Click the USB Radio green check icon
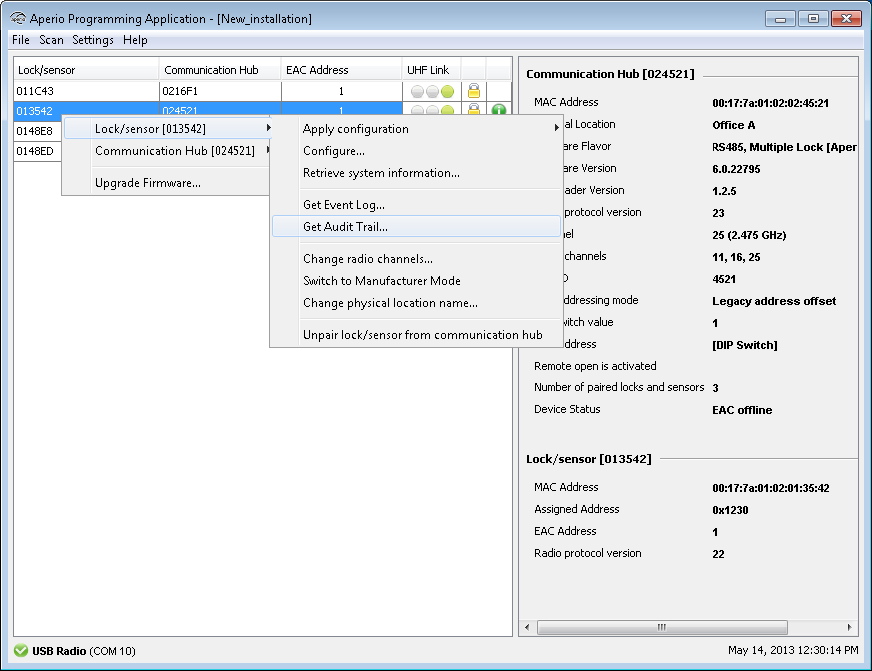Viewport: 872px width, 671px height. pyautogui.click(x=21, y=650)
